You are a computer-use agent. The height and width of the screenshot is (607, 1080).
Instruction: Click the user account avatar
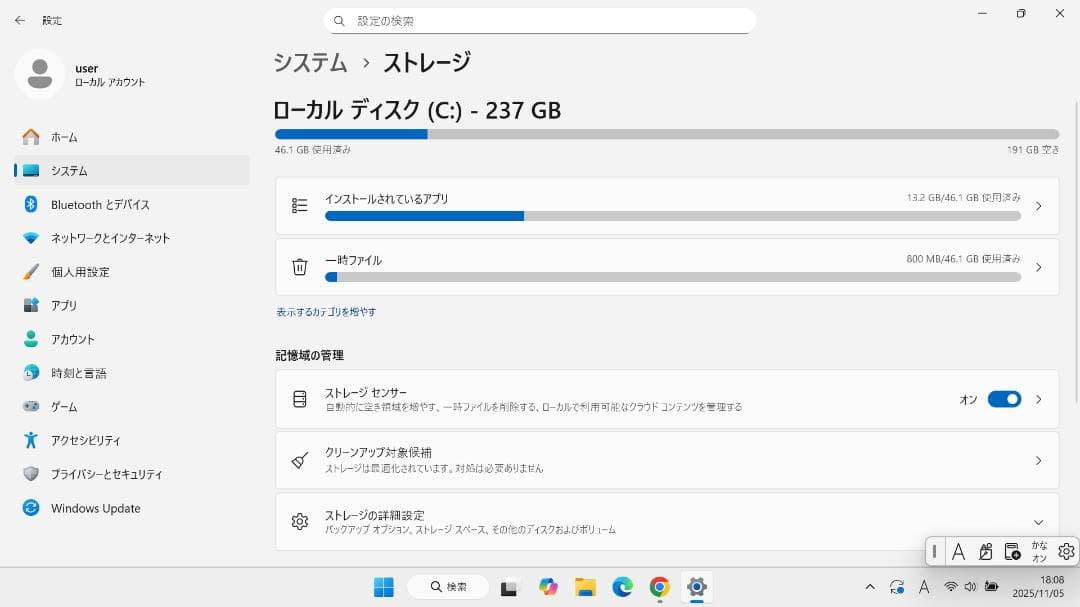point(39,74)
